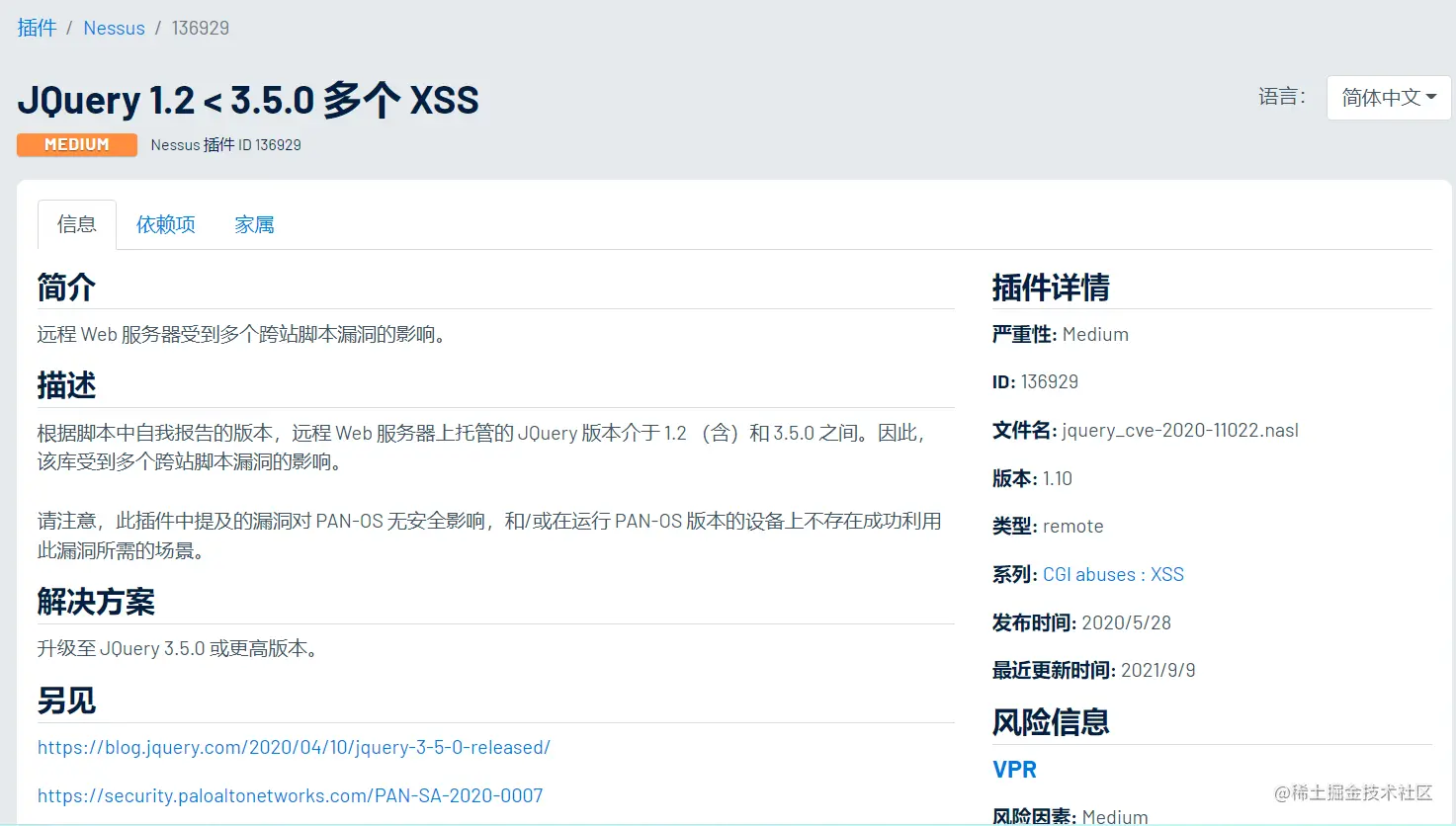The image size is (1456, 826).
Task: Click the 解决方案 section heading
Action: (x=96, y=602)
